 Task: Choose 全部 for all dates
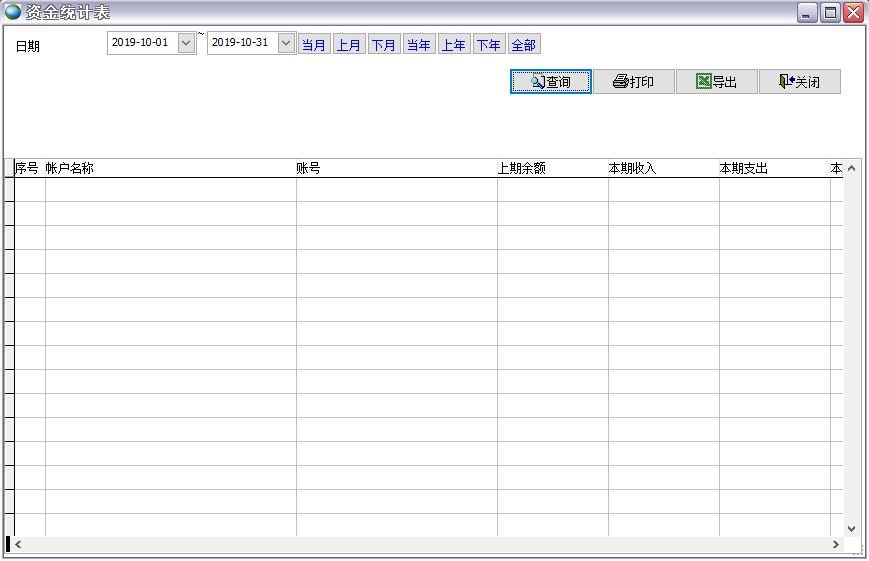(x=524, y=45)
